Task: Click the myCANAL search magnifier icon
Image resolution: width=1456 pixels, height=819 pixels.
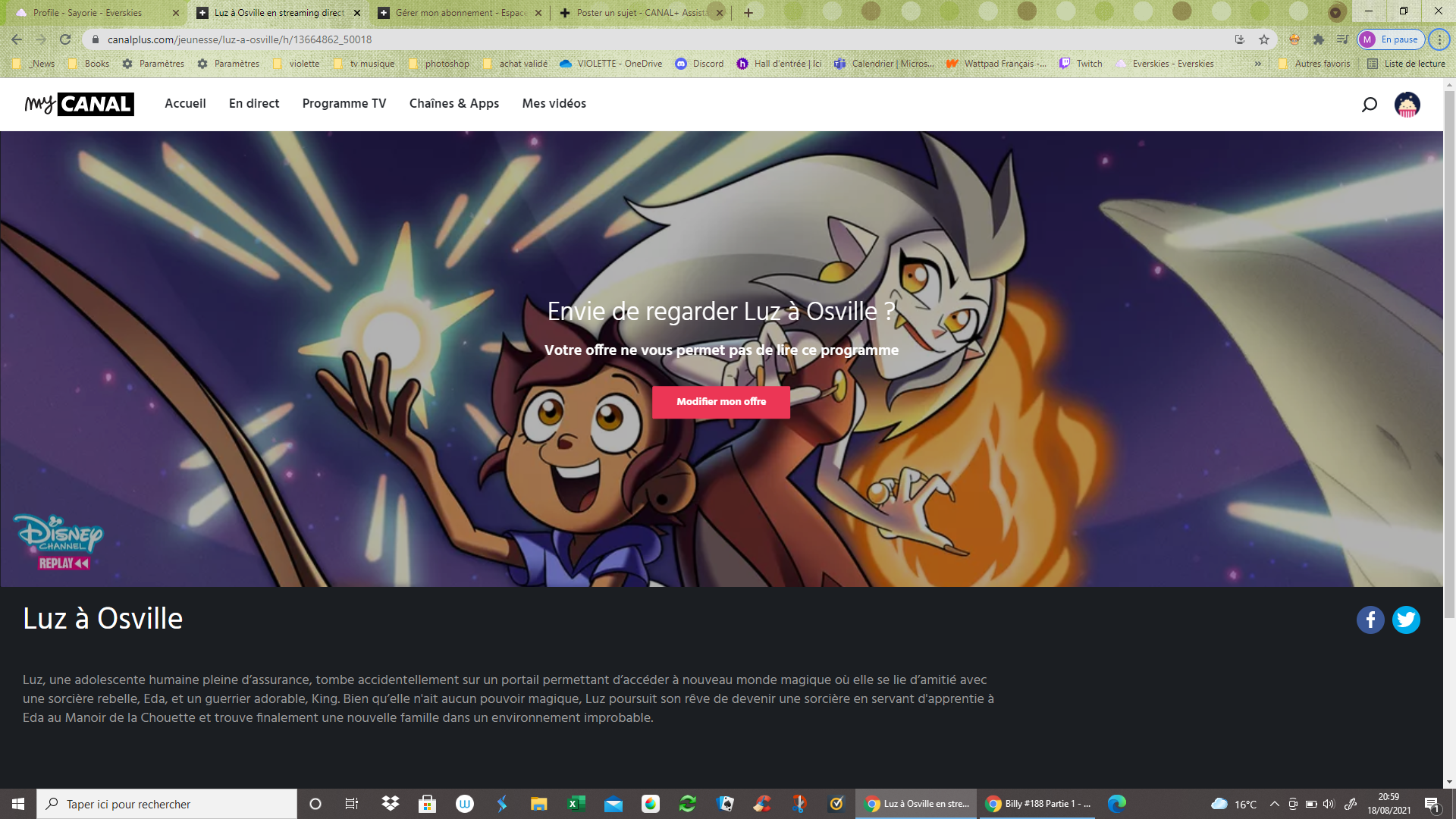Action: point(1369,105)
